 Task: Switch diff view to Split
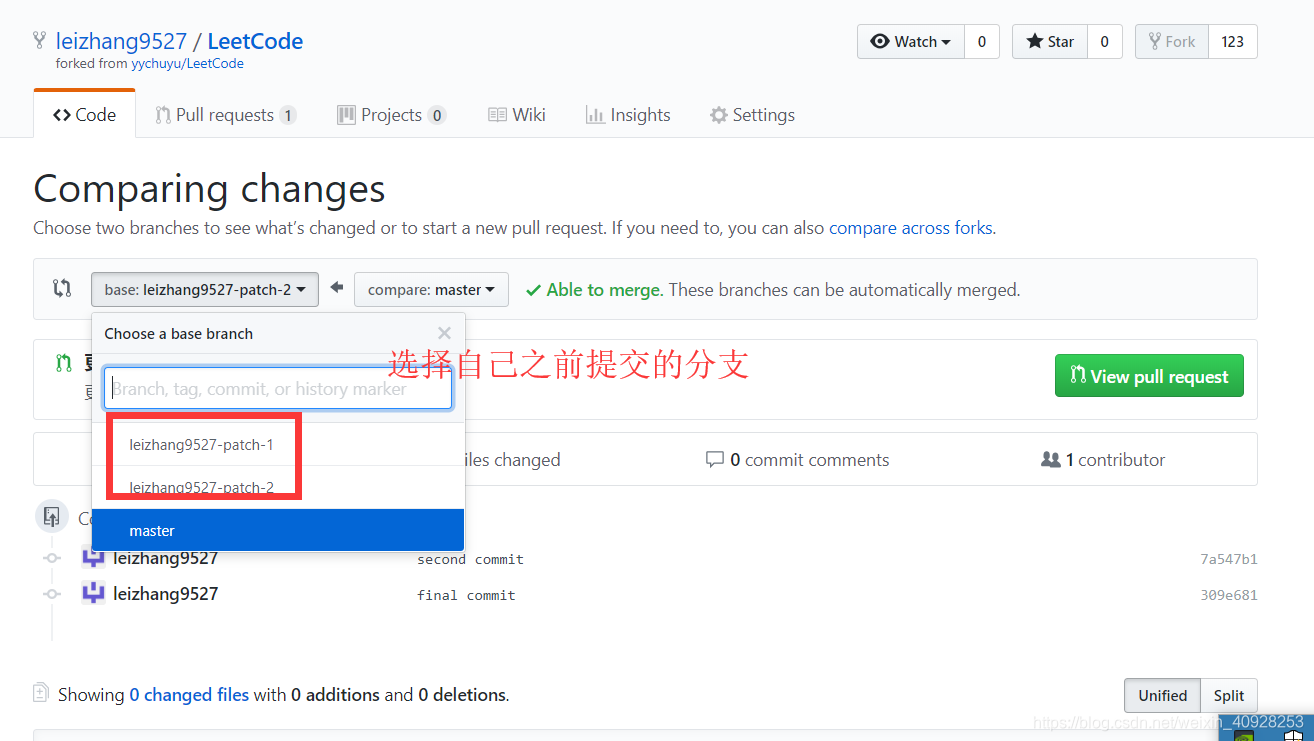[1229, 695]
